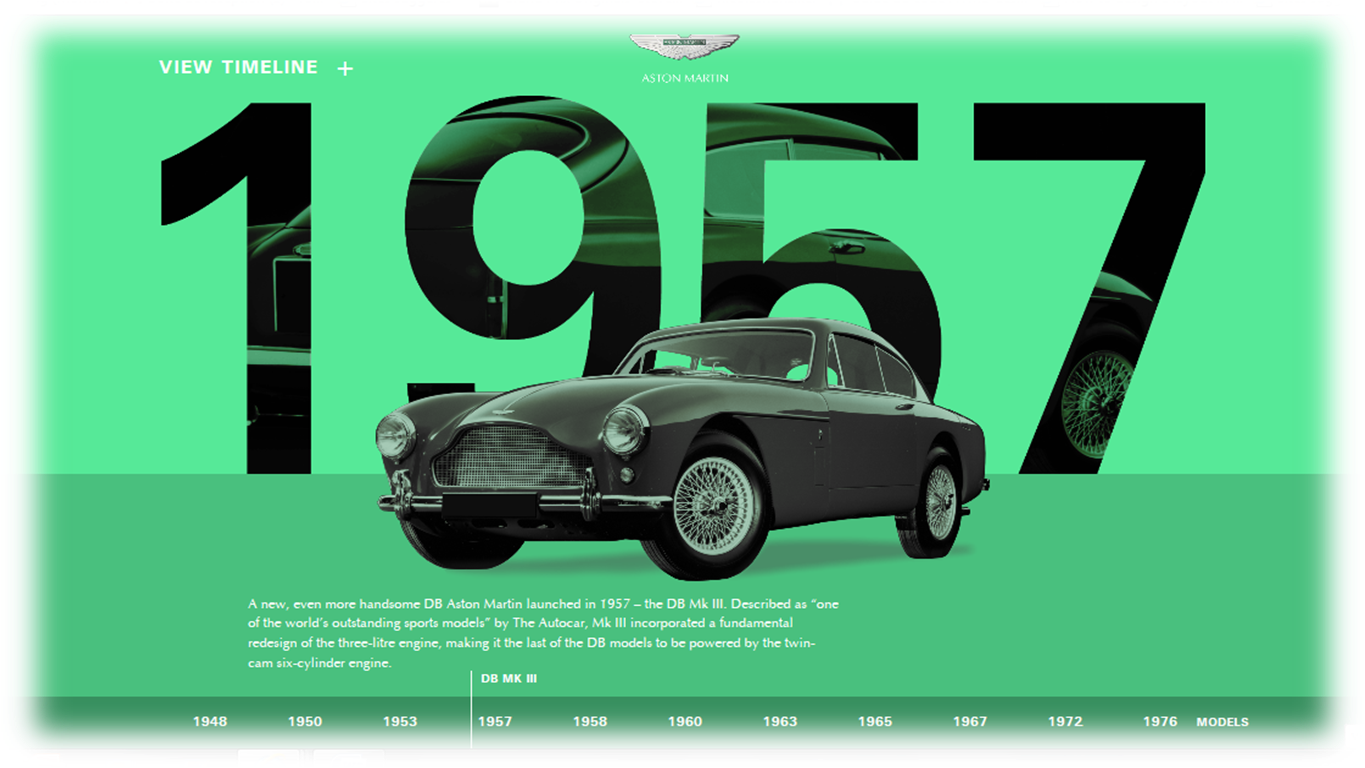Go to 1953 in the year bar
The image size is (1365, 768).
point(400,721)
